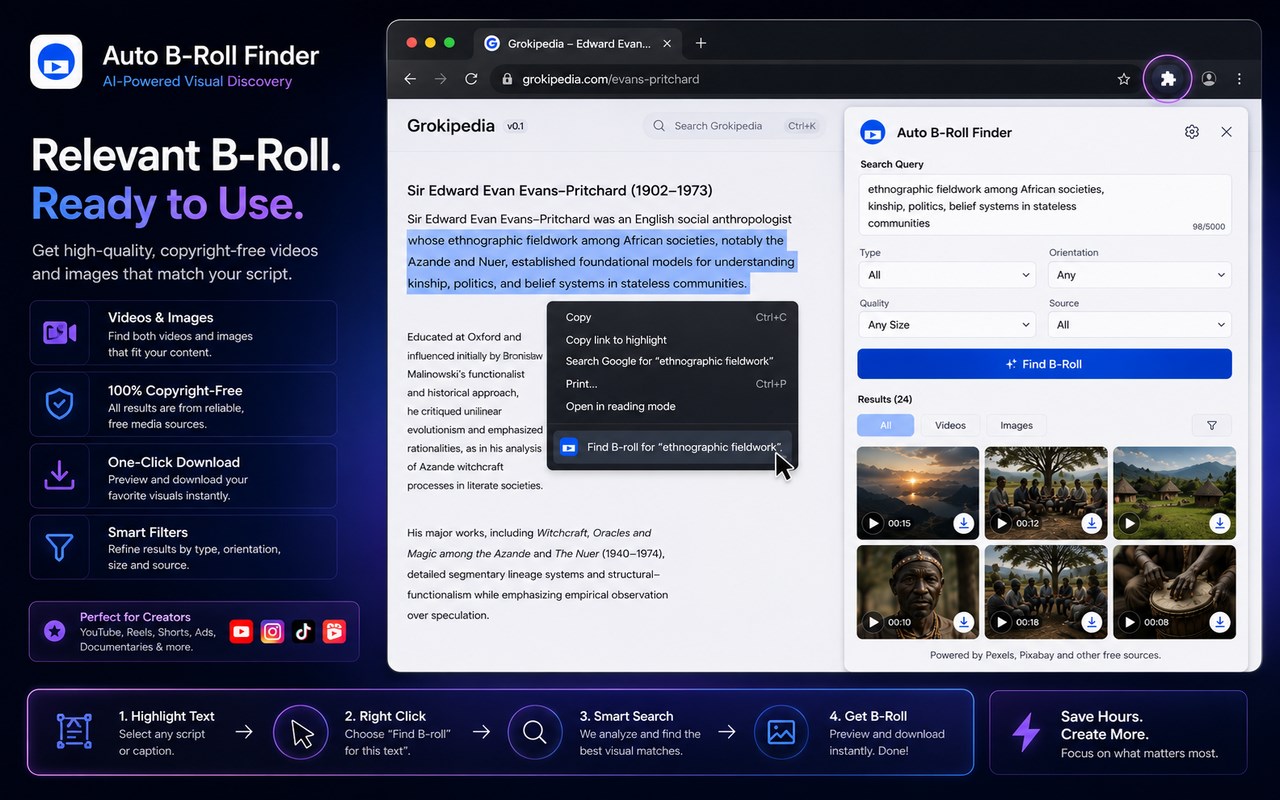Open the Source dropdown

[x=1139, y=325]
